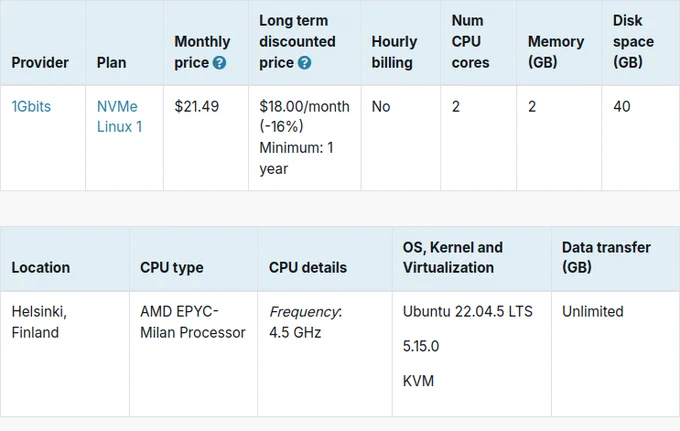Click the CPU type column header
The height and width of the screenshot is (431, 680).
pos(172,268)
